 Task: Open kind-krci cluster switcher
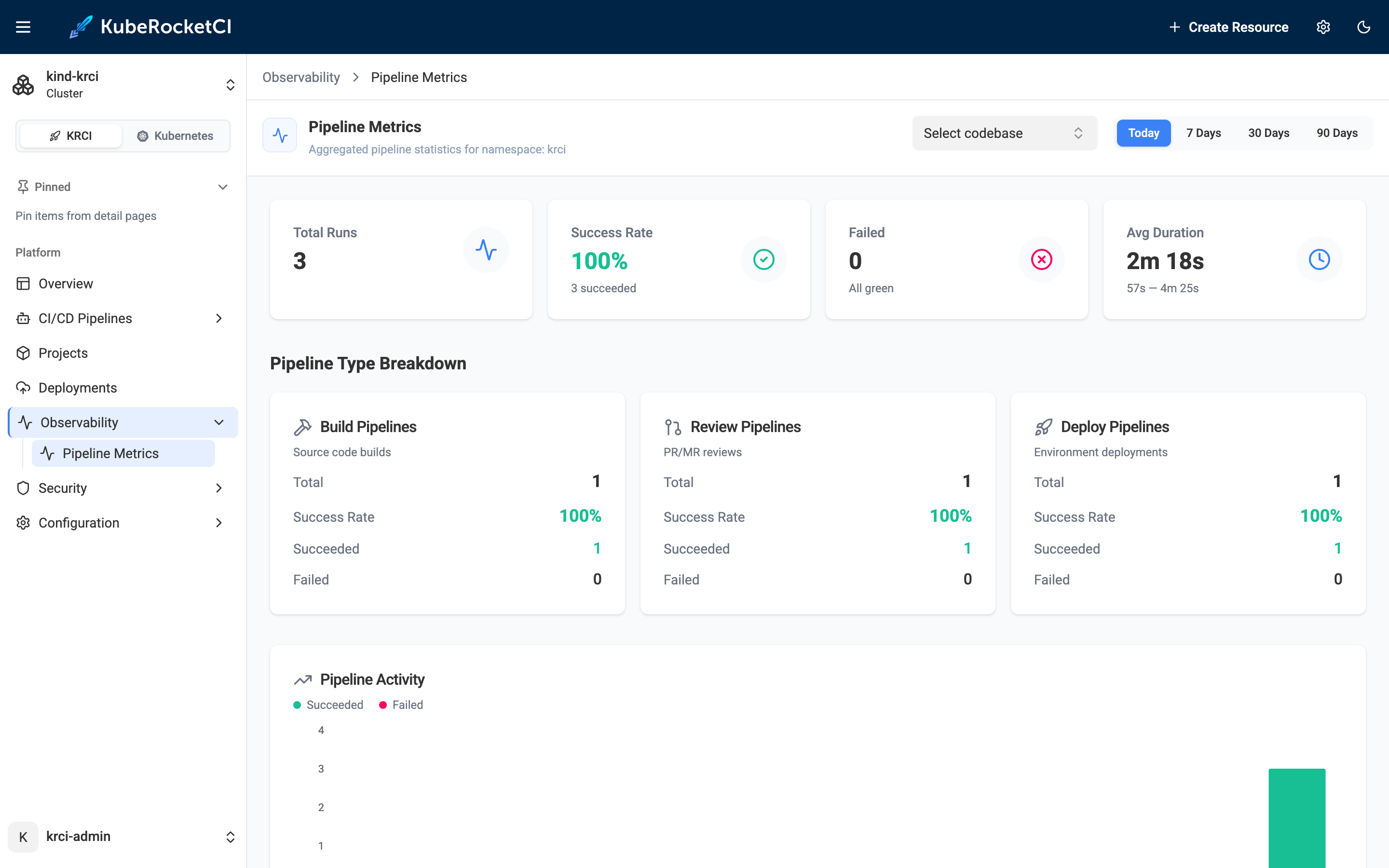pyautogui.click(x=230, y=85)
